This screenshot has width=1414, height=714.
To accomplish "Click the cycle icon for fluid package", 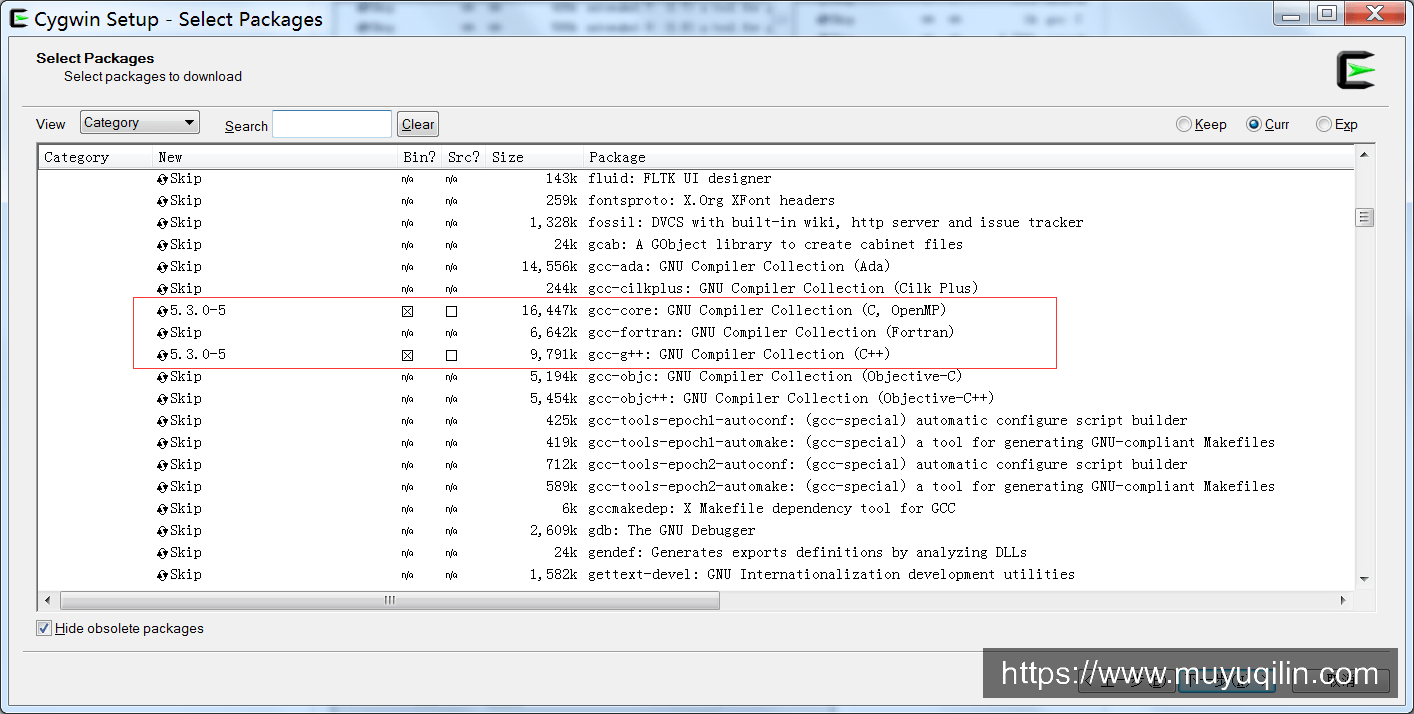I will tap(162, 179).
